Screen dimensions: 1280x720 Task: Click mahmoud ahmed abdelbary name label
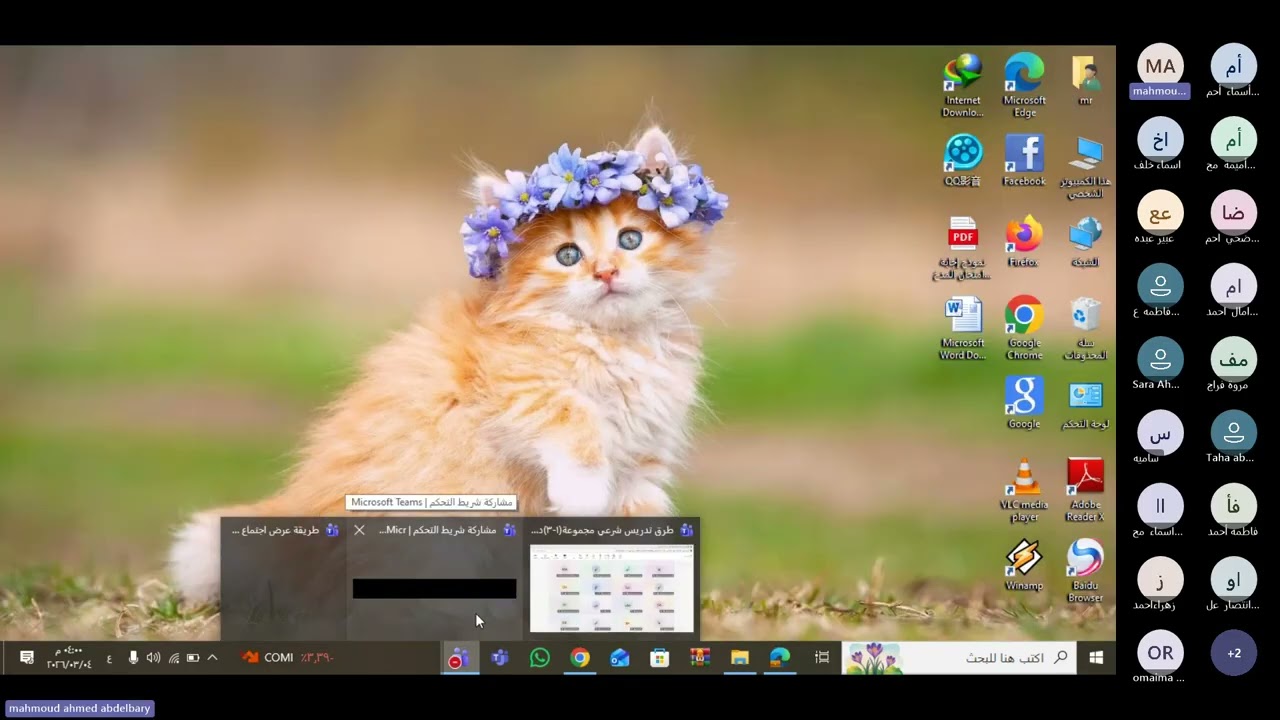pos(79,708)
